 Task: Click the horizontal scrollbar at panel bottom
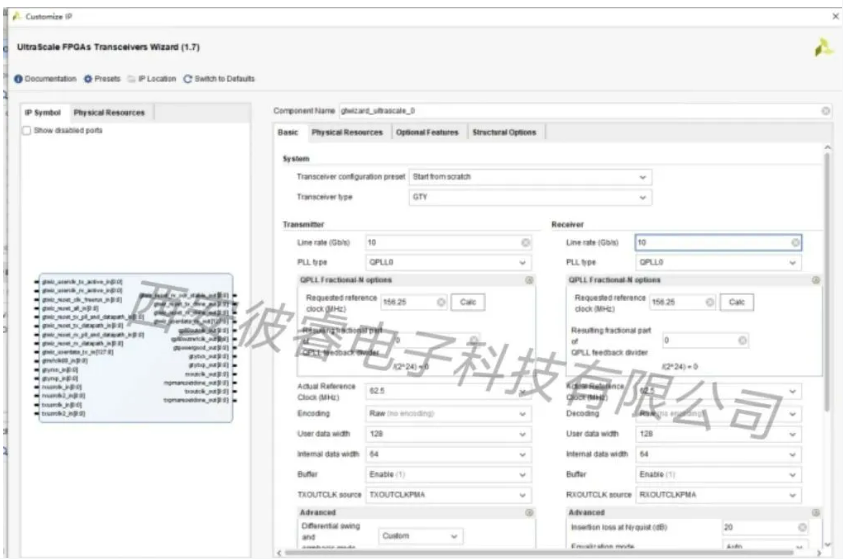coord(539,553)
